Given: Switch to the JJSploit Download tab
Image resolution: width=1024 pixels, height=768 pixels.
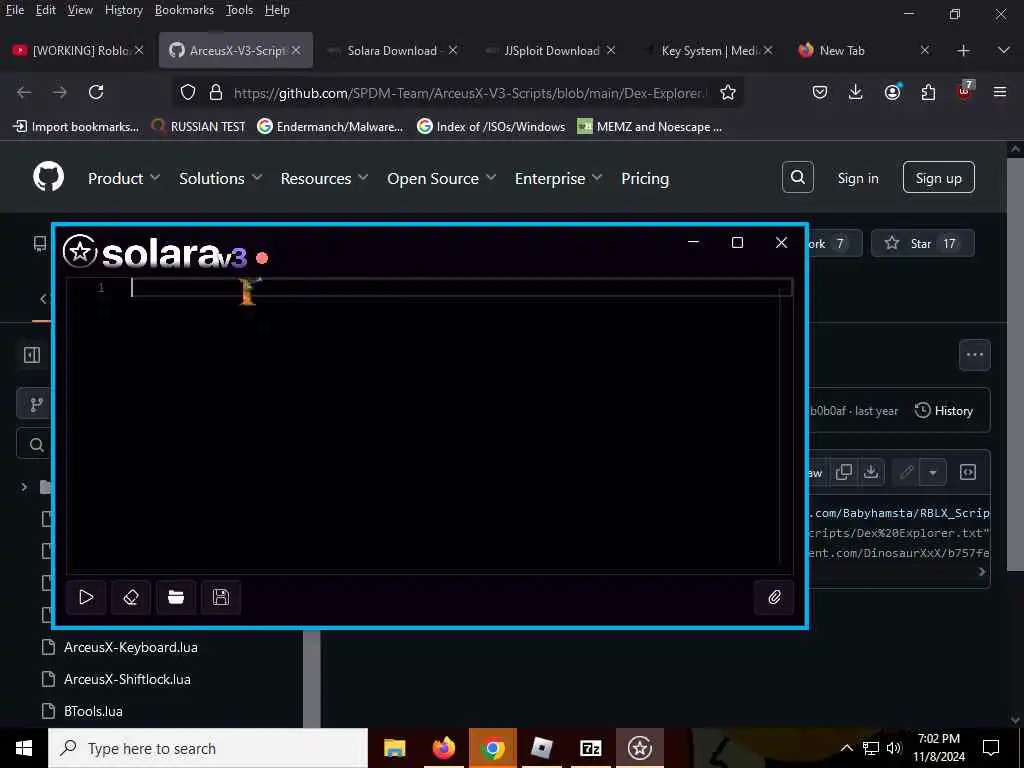Looking at the screenshot, I should point(552,50).
